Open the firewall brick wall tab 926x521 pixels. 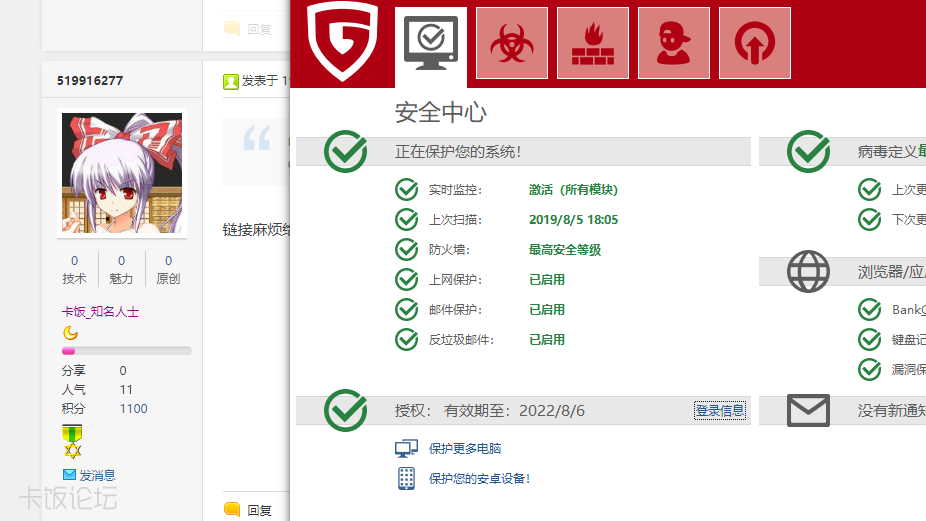[x=592, y=43]
